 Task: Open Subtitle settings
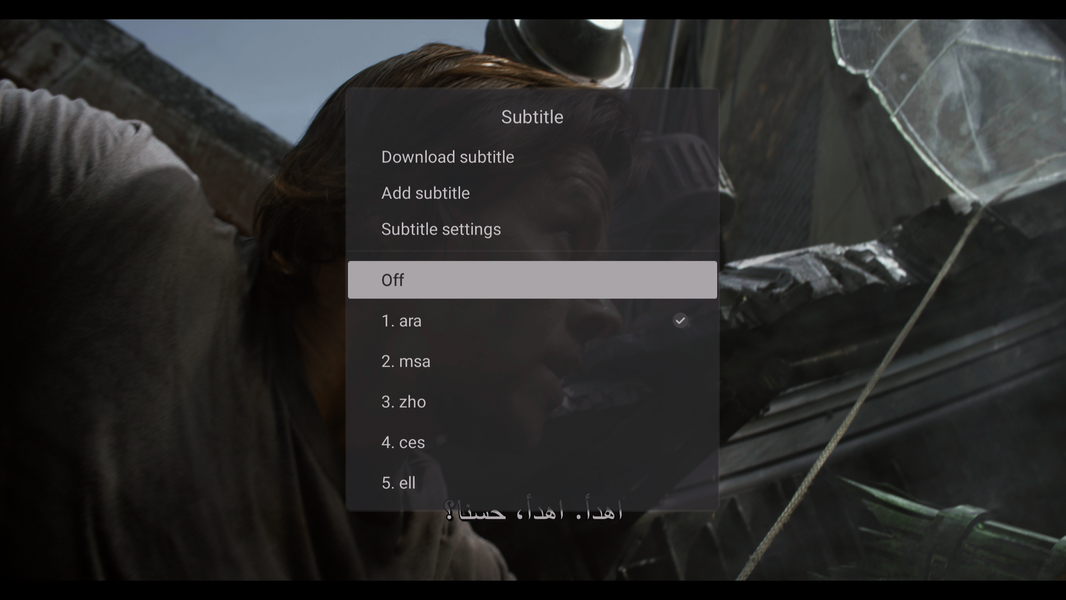pos(532,229)
